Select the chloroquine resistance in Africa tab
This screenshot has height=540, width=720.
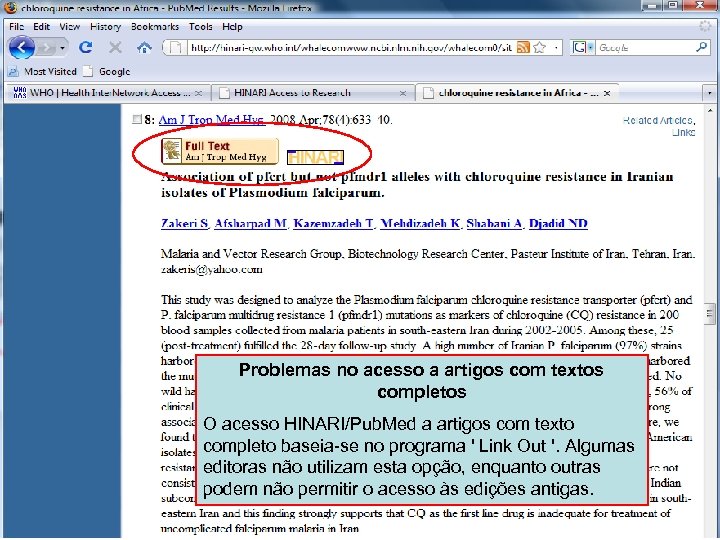tap(517, 92)
